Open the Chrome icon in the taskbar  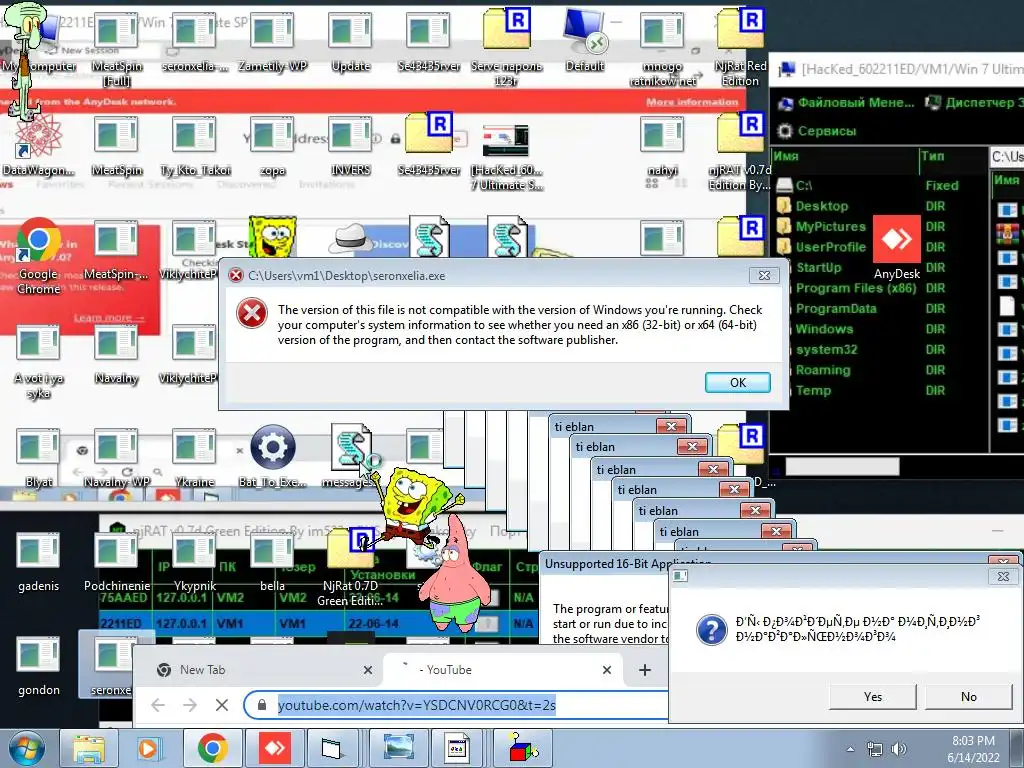coord(212,748)
